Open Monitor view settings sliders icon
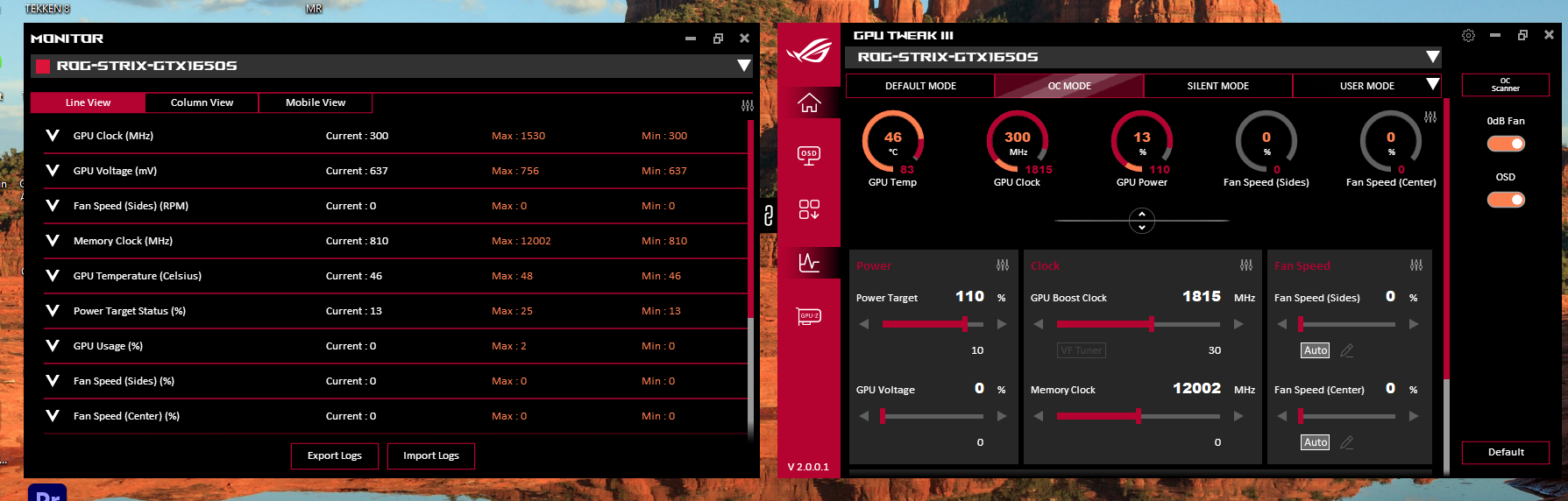The height and width of the screenshot is (501, 1568). point(748,105)
